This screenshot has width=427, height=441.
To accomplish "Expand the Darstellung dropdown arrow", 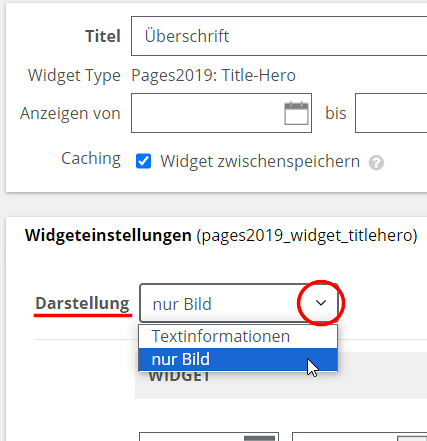I will point(321,303).
